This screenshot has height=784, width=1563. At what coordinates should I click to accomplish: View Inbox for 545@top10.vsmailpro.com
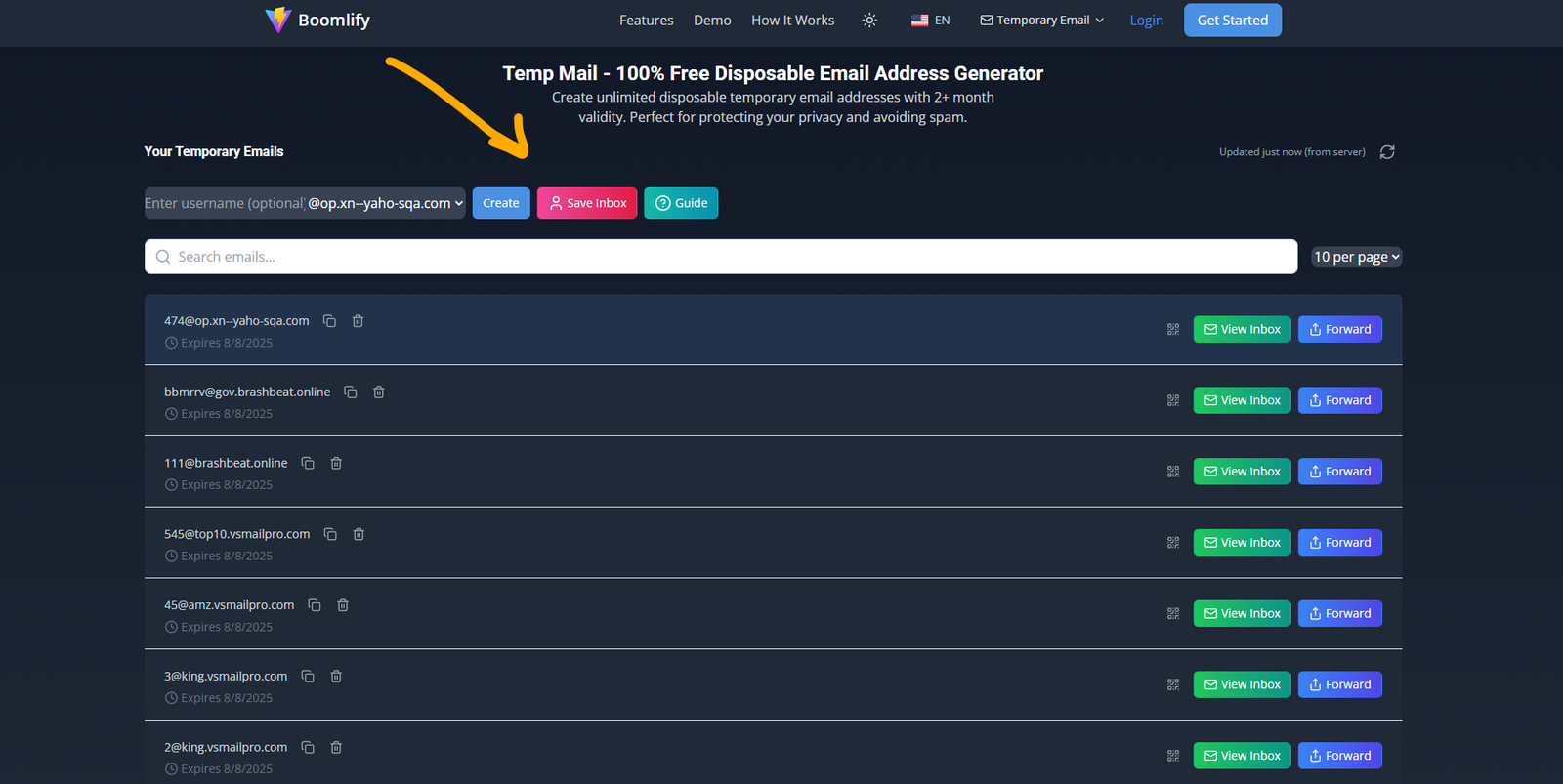pos(1243,543)
